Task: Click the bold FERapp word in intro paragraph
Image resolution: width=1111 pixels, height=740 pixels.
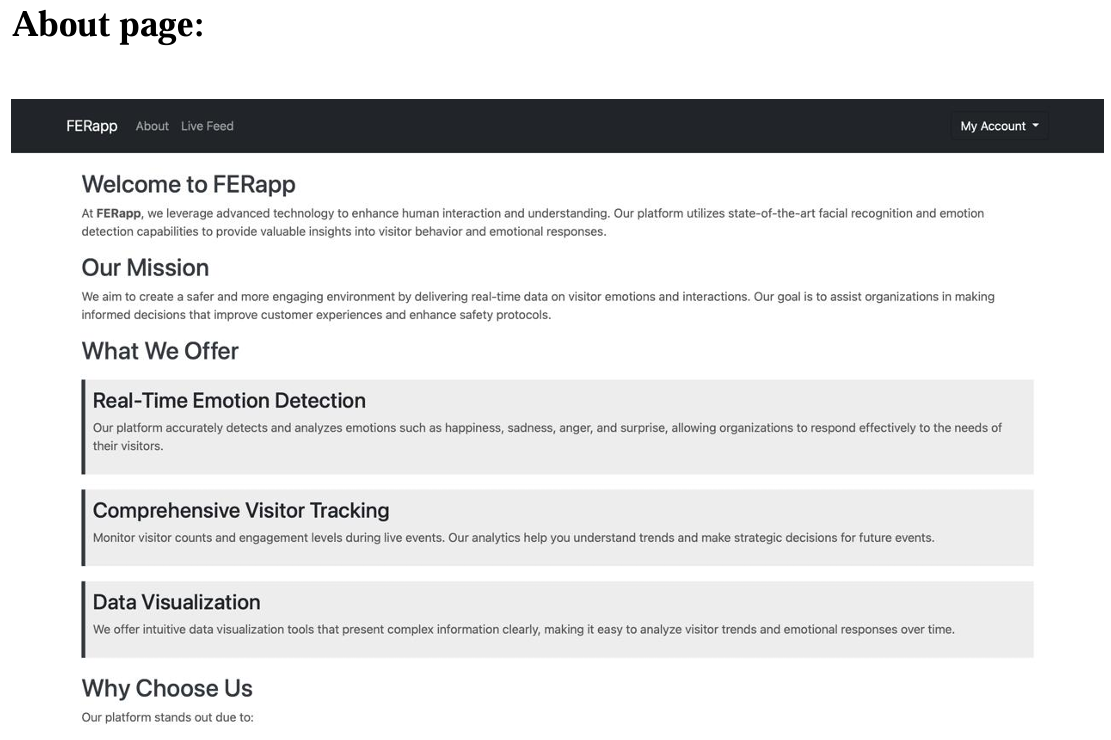Action: pyautogui.click(x=118, y=213)
